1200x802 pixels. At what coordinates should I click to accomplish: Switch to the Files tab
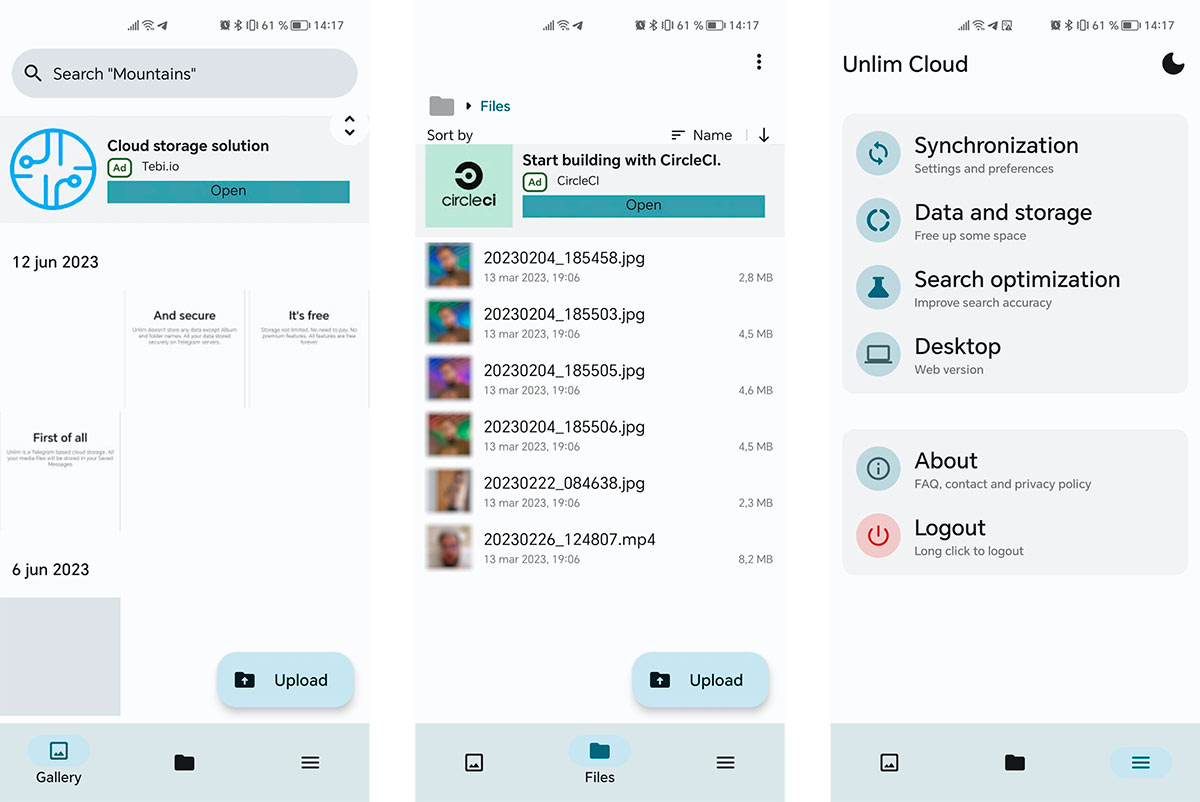click(x=599, y=761)
